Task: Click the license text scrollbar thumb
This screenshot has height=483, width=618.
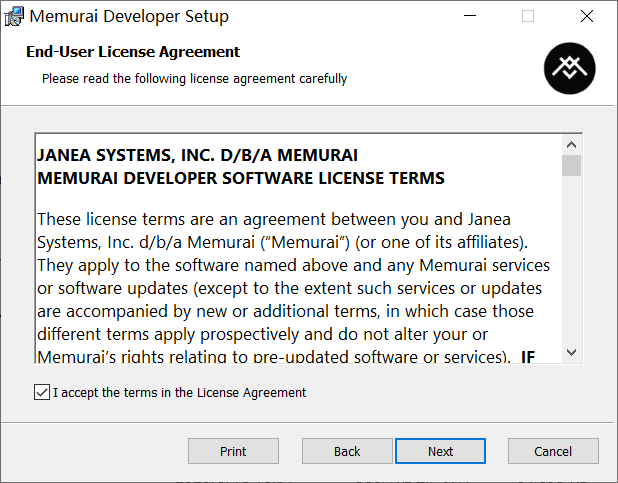Action: coord(571,166)
